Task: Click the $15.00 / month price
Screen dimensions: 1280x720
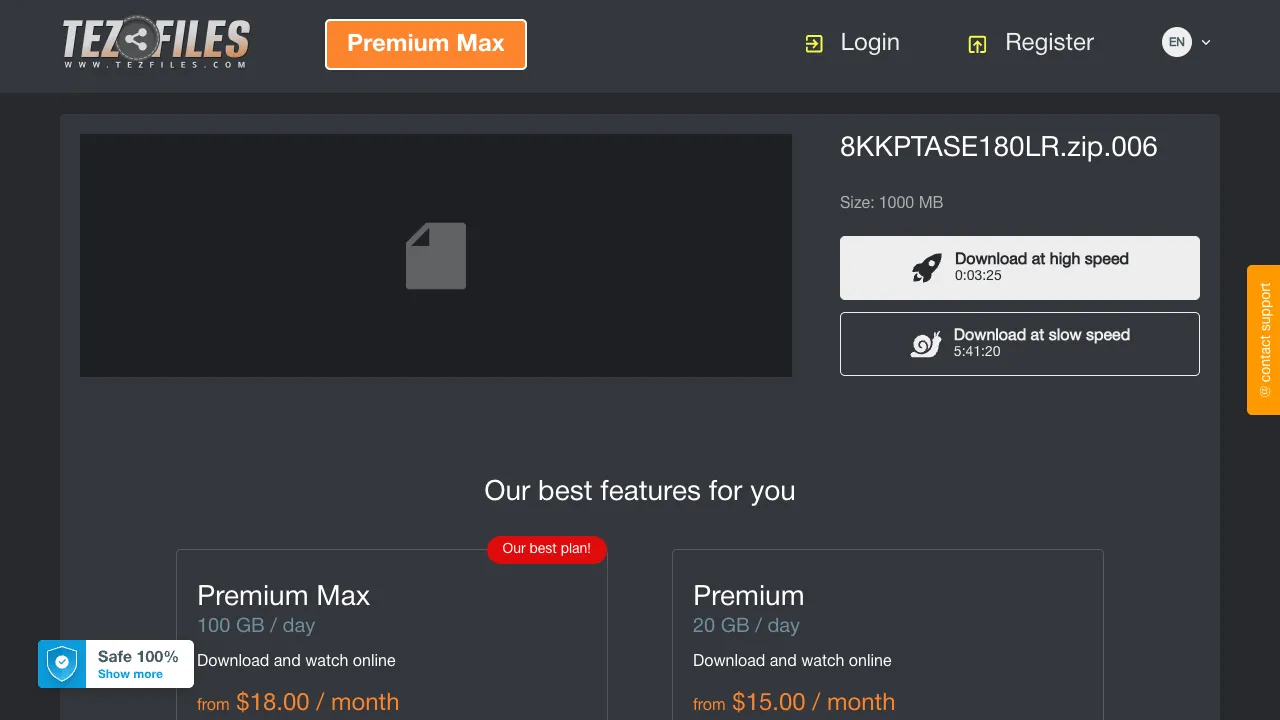Action: (814, 702)
